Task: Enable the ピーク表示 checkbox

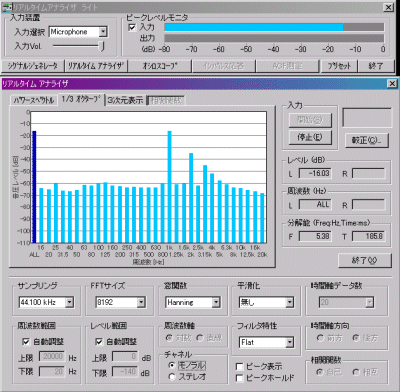Action: [239, 367]
